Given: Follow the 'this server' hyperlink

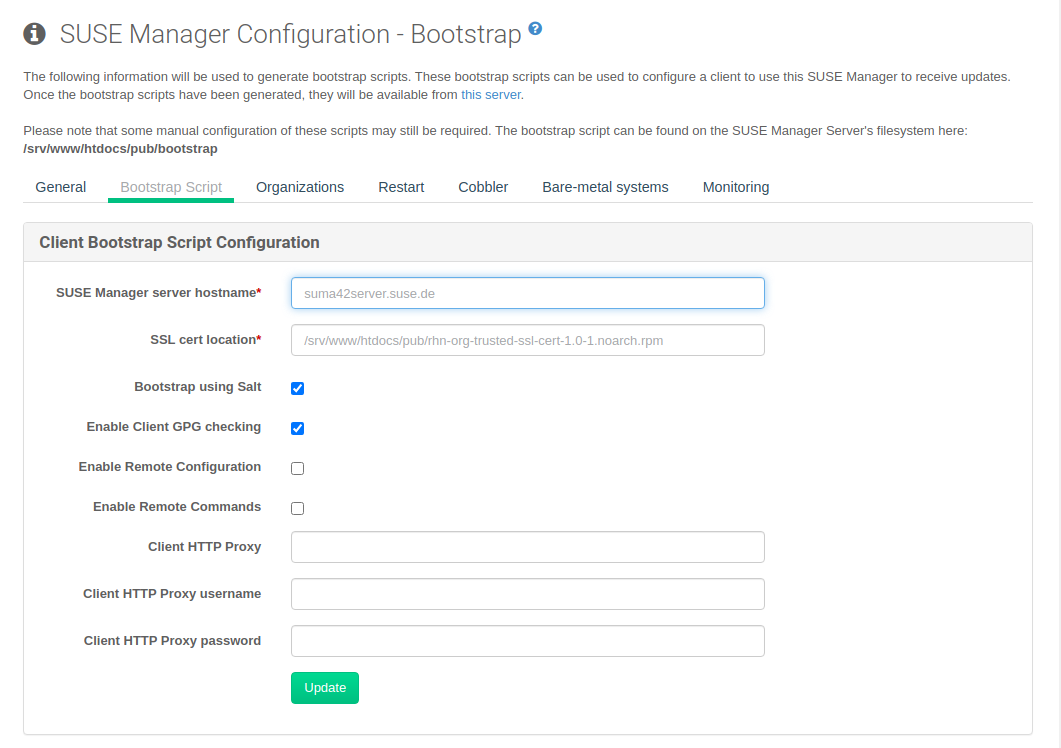Looking at the screenshot, I should point(489,94).
